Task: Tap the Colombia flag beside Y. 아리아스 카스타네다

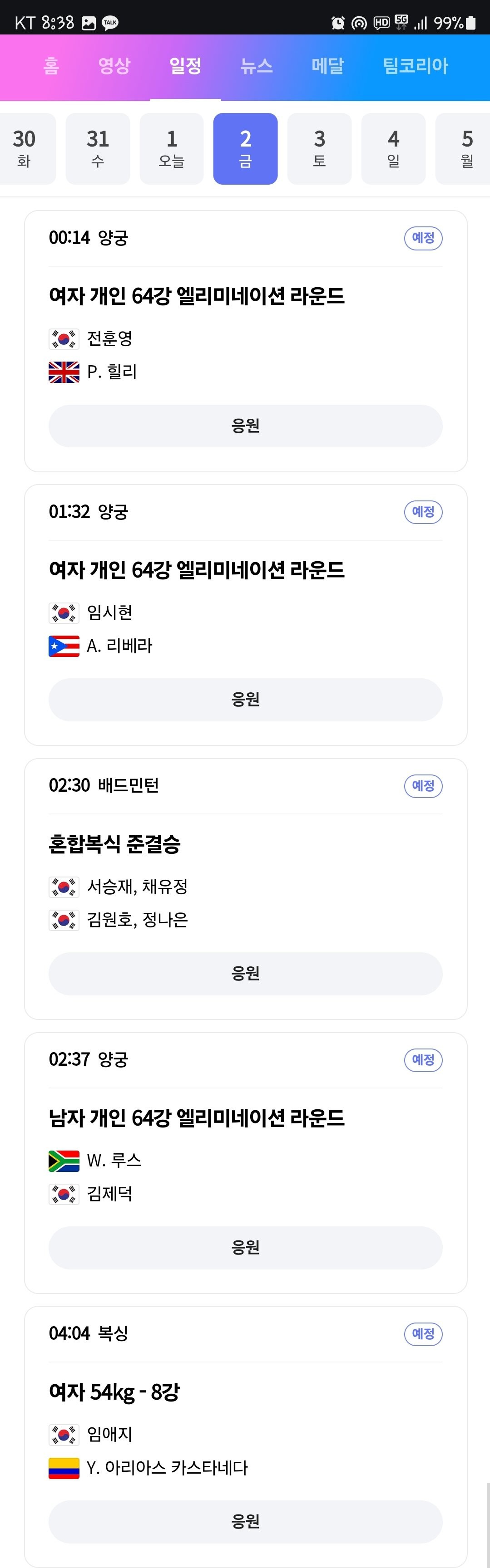Action: (64, 1468)
